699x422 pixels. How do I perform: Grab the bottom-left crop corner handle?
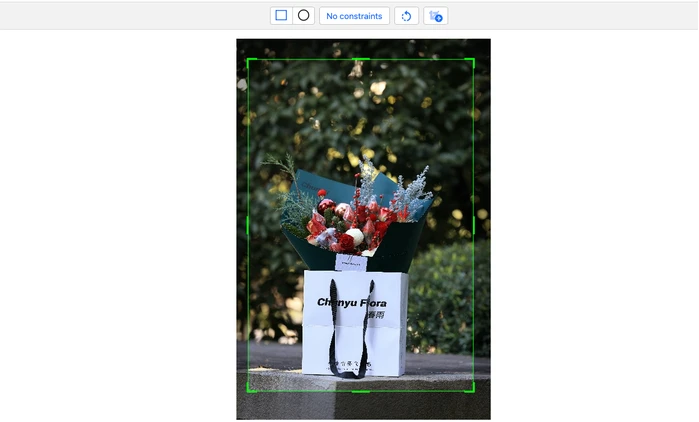(251, 389)
